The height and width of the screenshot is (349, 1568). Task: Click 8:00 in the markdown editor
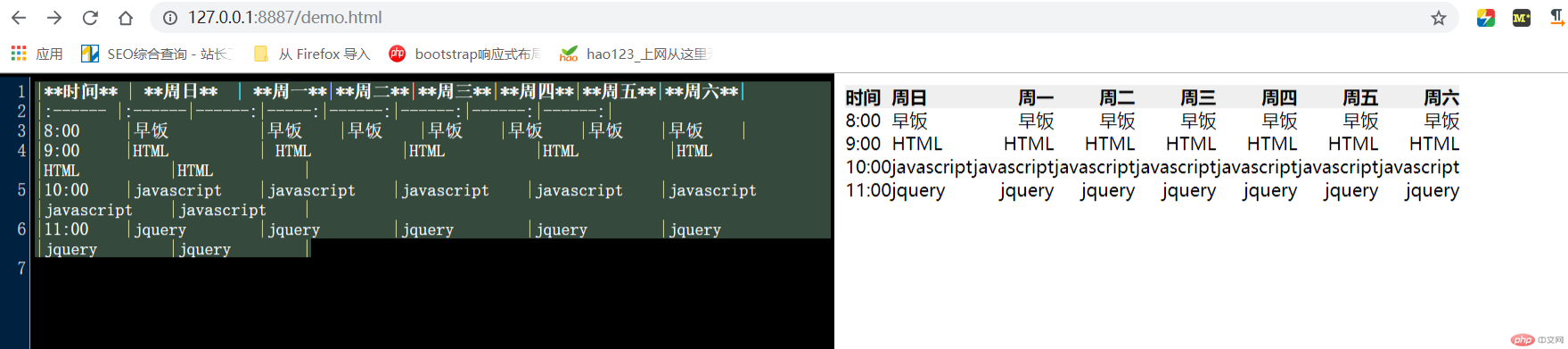pyautogui.click(x=62, y=130)
